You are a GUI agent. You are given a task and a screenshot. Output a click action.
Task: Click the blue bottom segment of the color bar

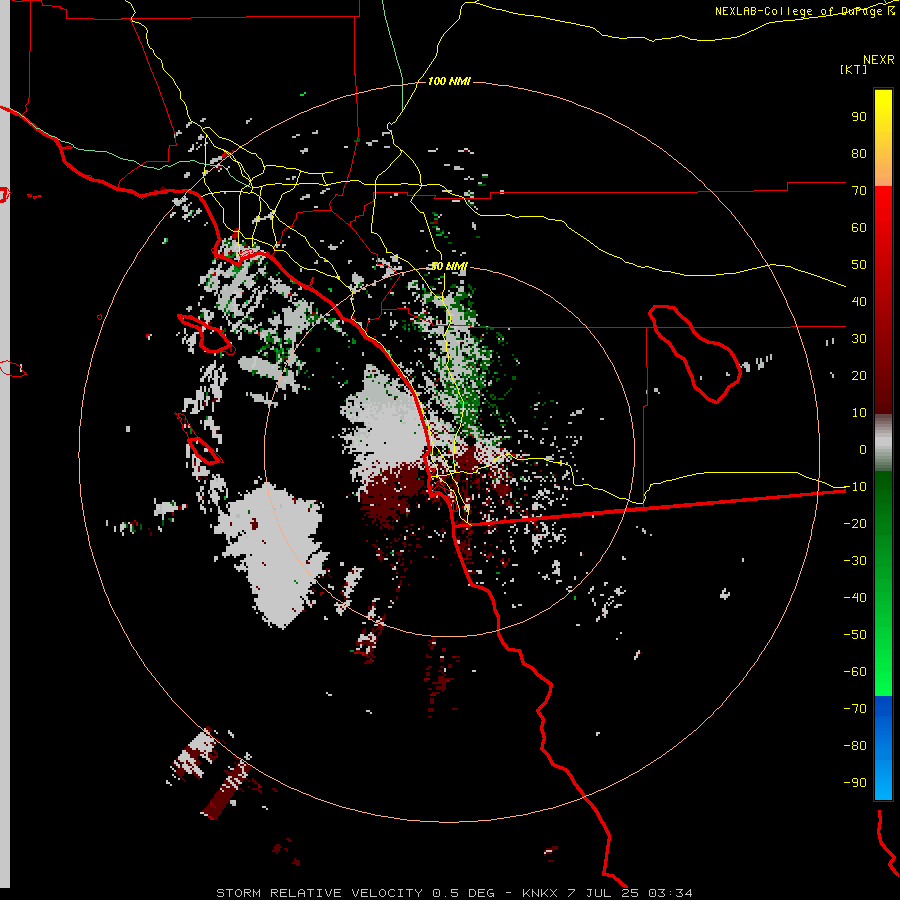click(883, 748)
